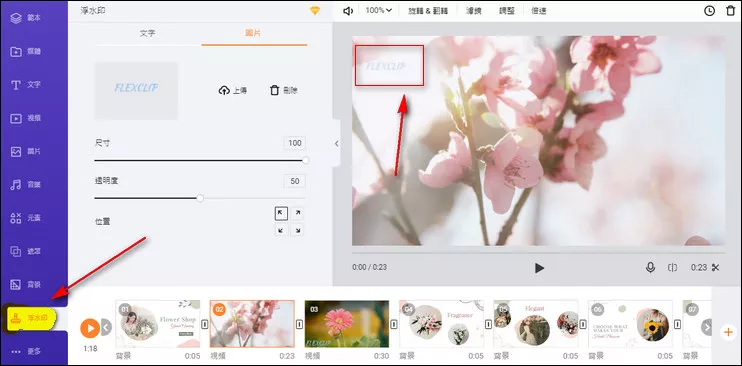742x366 pixels.
Task: Click the transition icon after scene 06
Action: [x=678, y=324]
